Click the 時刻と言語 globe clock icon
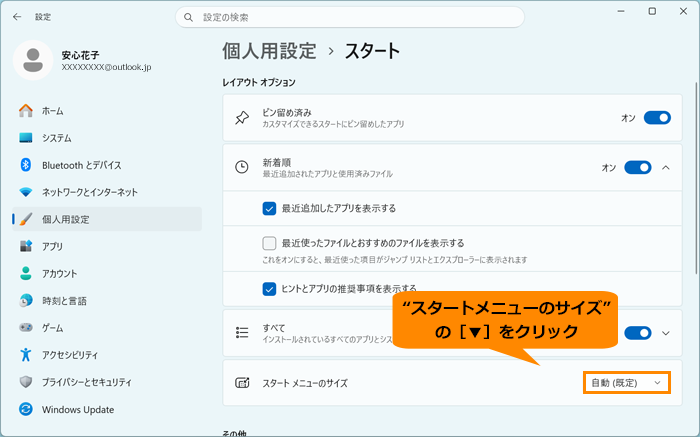This screenshot has height=437, width=700. point(26,301)
